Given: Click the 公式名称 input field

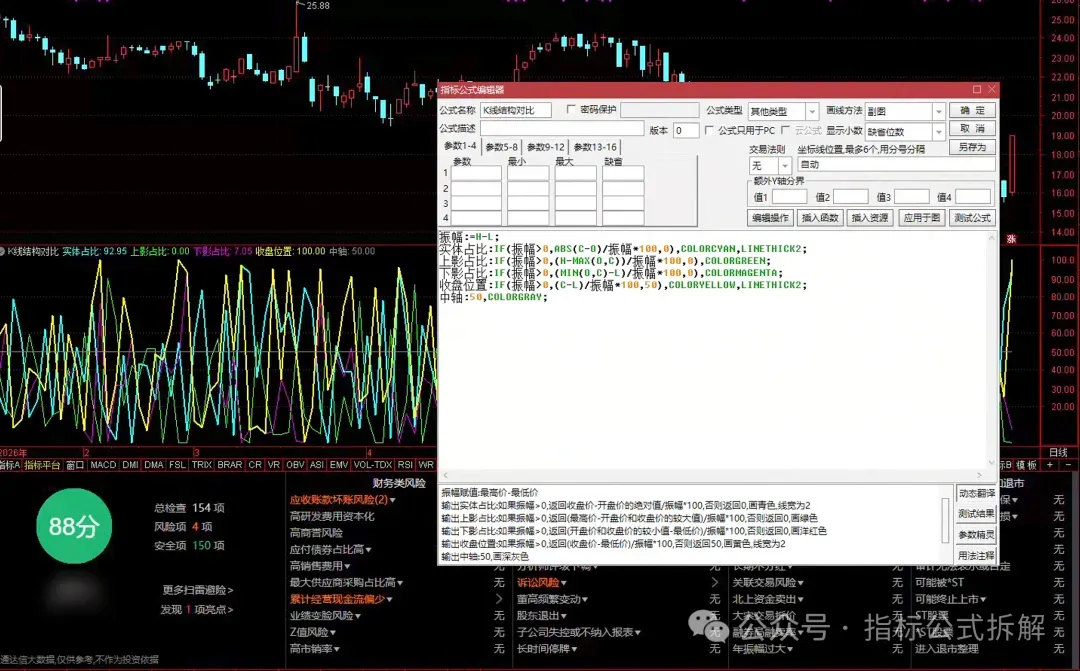Looking at the screenshot, I should click(x=515, y=110).
